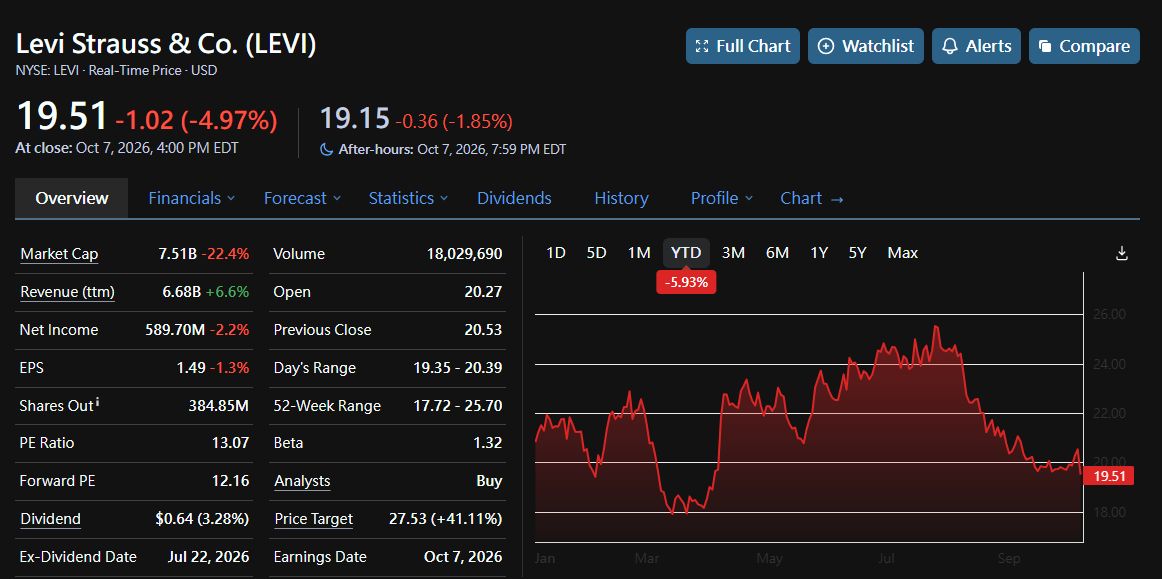Click the $0.64 (3.28%) dividend value
Screen dimensions: 1162x579
202,518
